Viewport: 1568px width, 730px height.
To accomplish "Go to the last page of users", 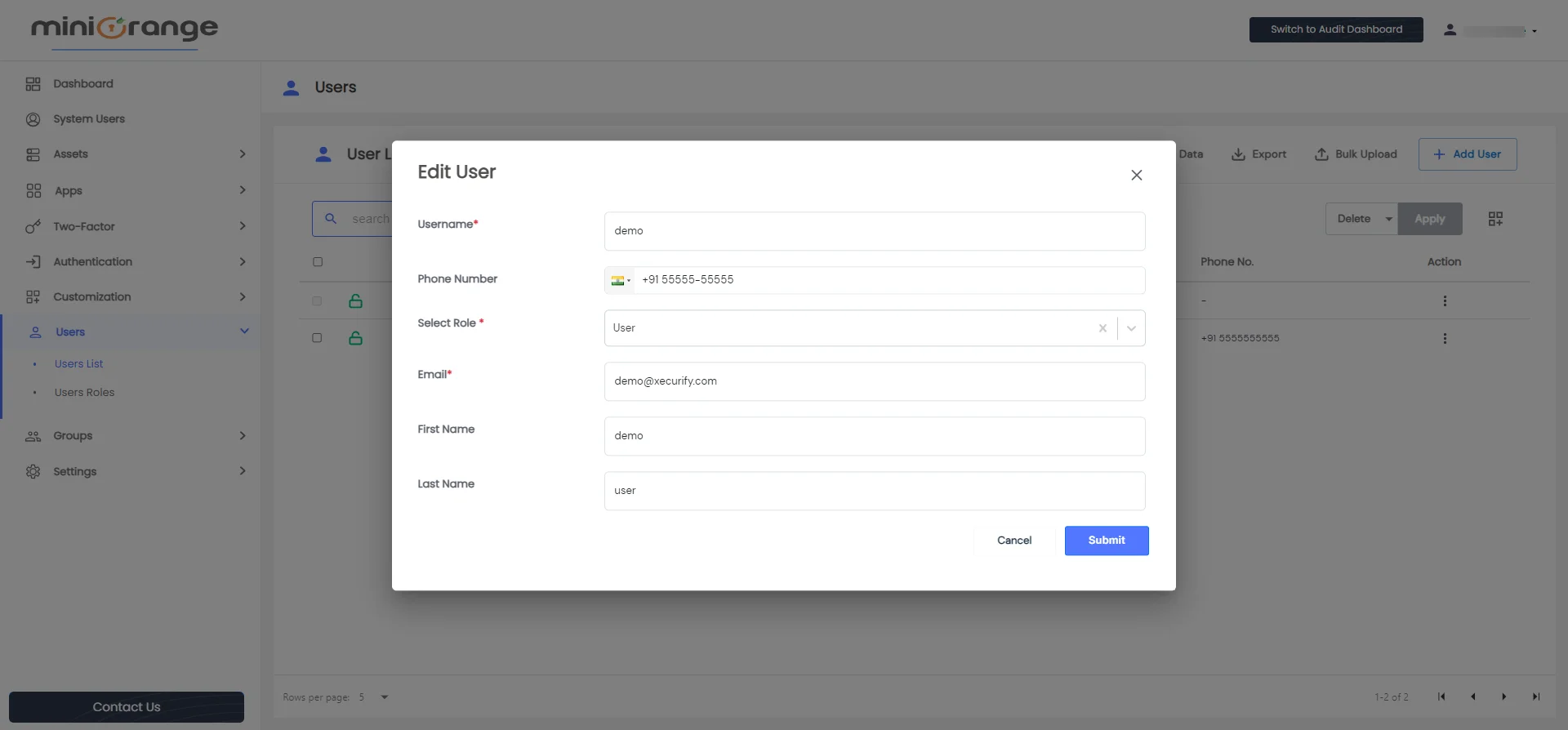I will pyautogui.click(x=1535, y=697).
